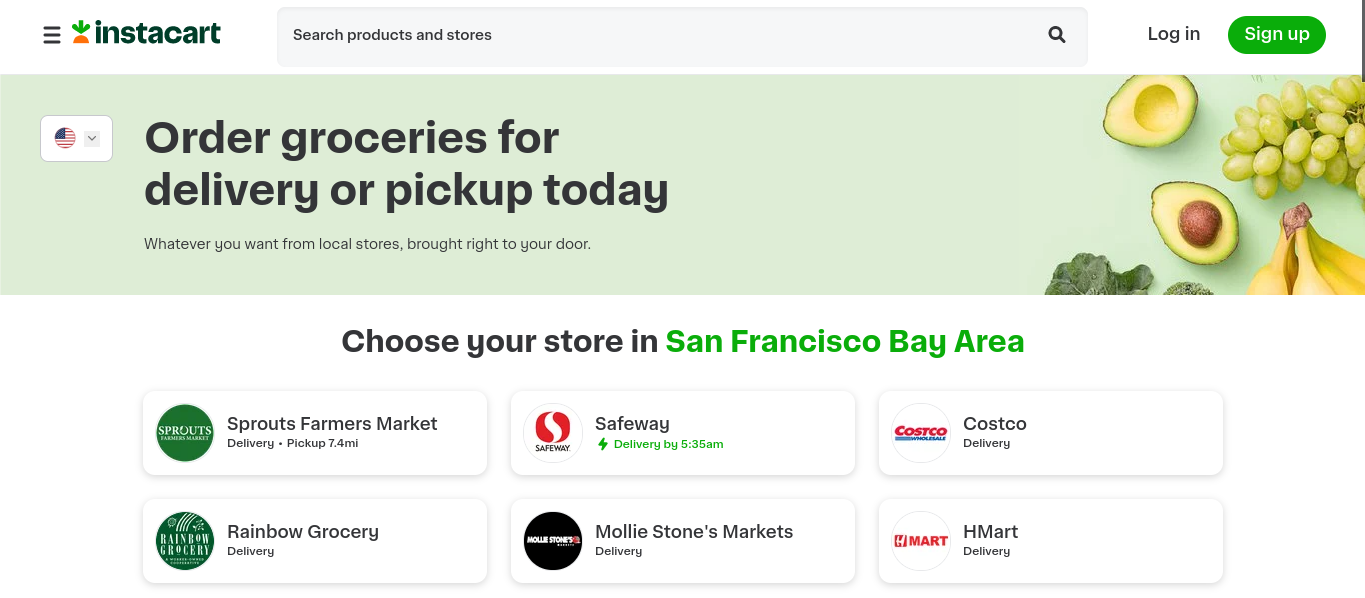Open the US flag country dropdown
Image resolution: width=1365 pixels, height=598 pixels.
[x=76, y=138]
